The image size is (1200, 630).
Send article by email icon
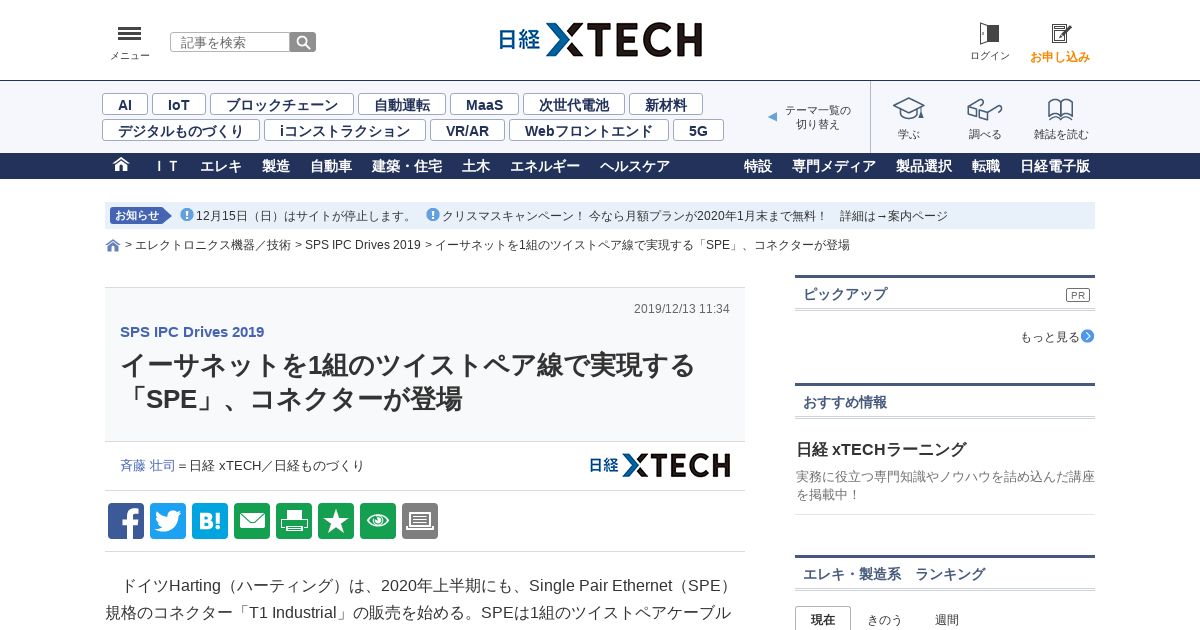click(252, 521)
